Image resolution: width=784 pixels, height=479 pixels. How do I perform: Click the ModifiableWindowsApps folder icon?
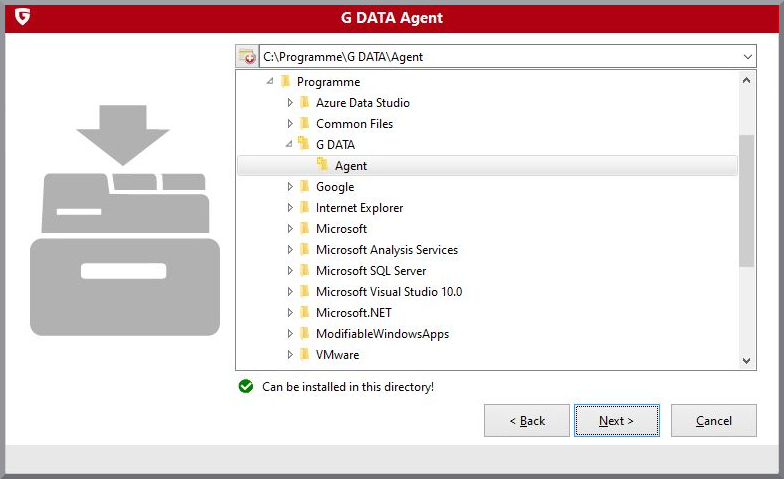click(304, 333)
